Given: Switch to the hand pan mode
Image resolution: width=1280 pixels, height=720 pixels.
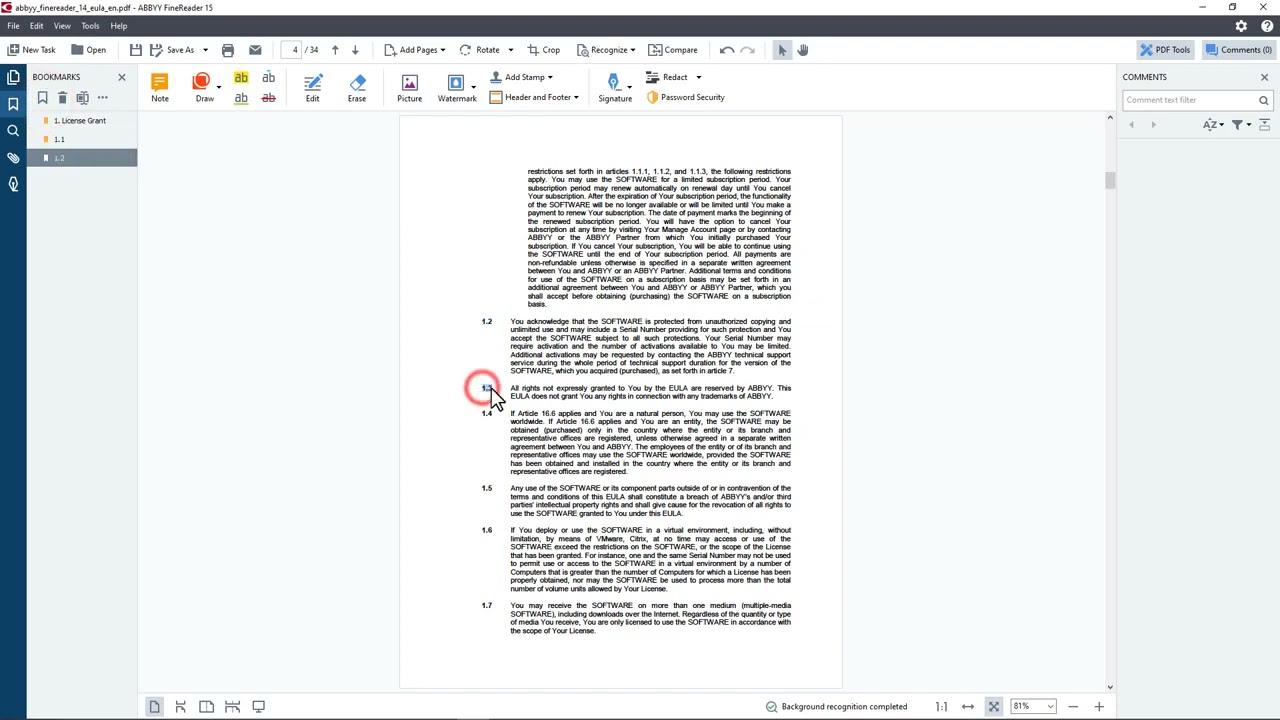Looking at the screenshot, I should (802, 50).
